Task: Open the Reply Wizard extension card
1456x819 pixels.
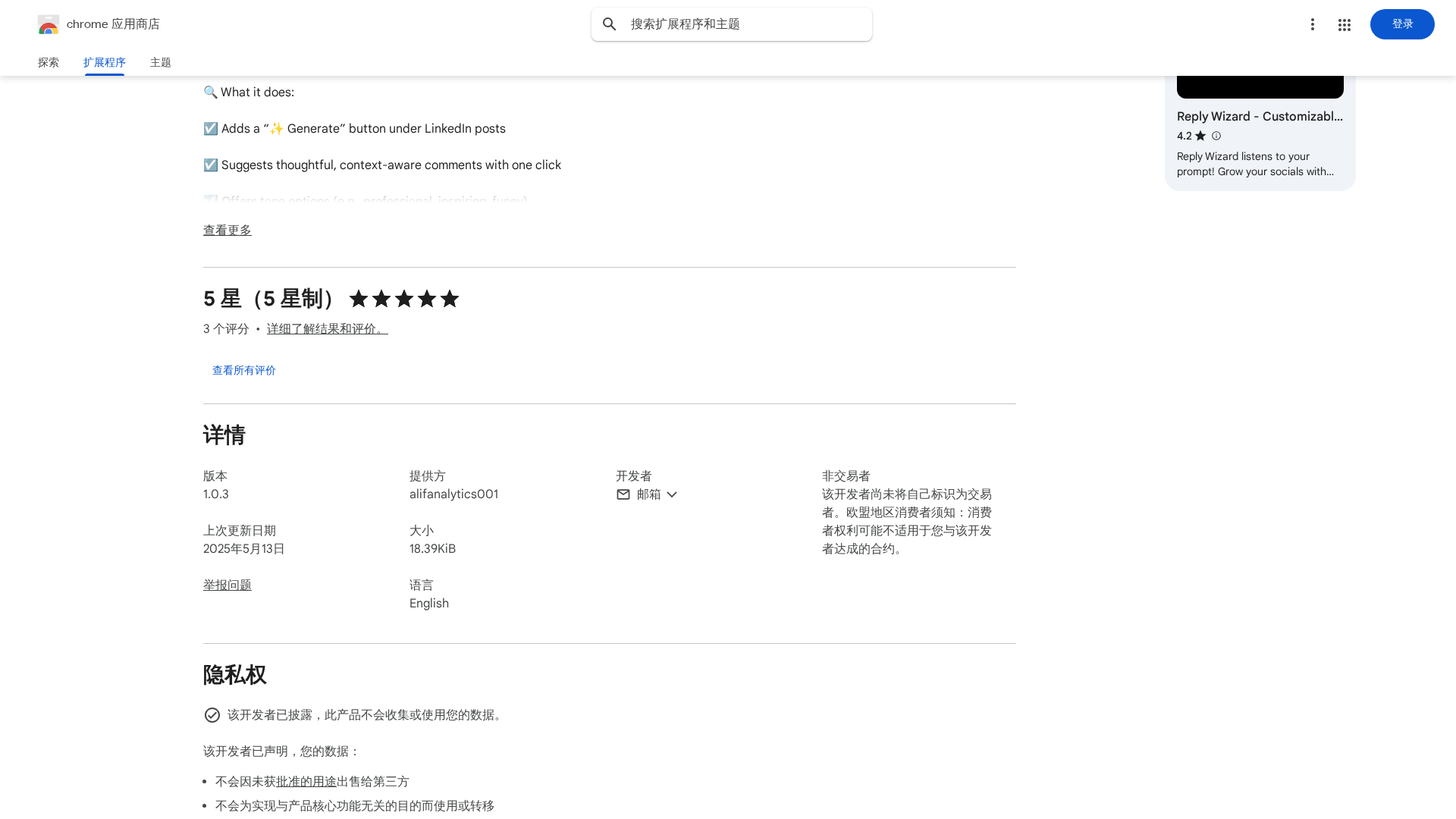Action: point(1259,116)
